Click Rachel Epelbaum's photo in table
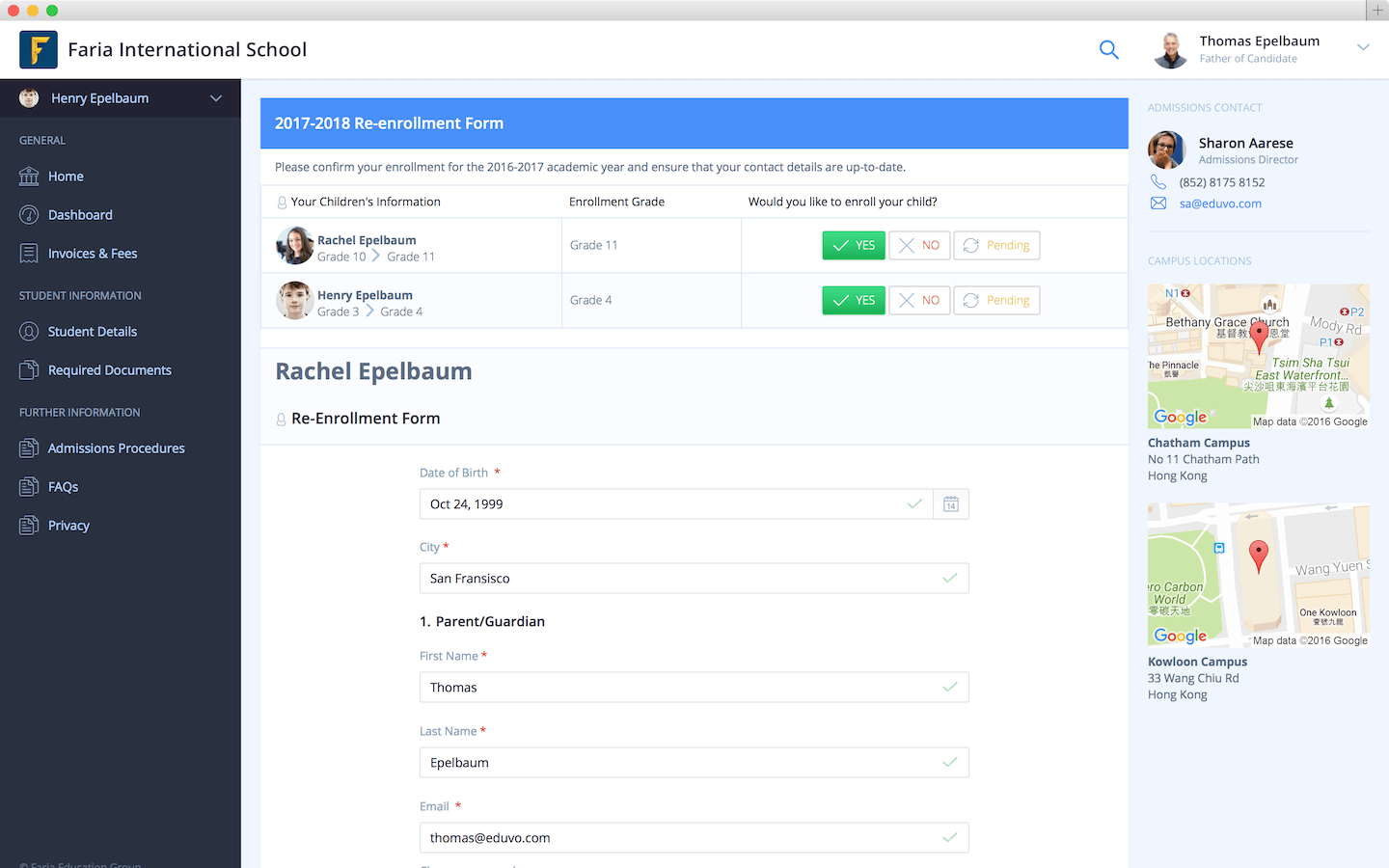 pos(295,246)
